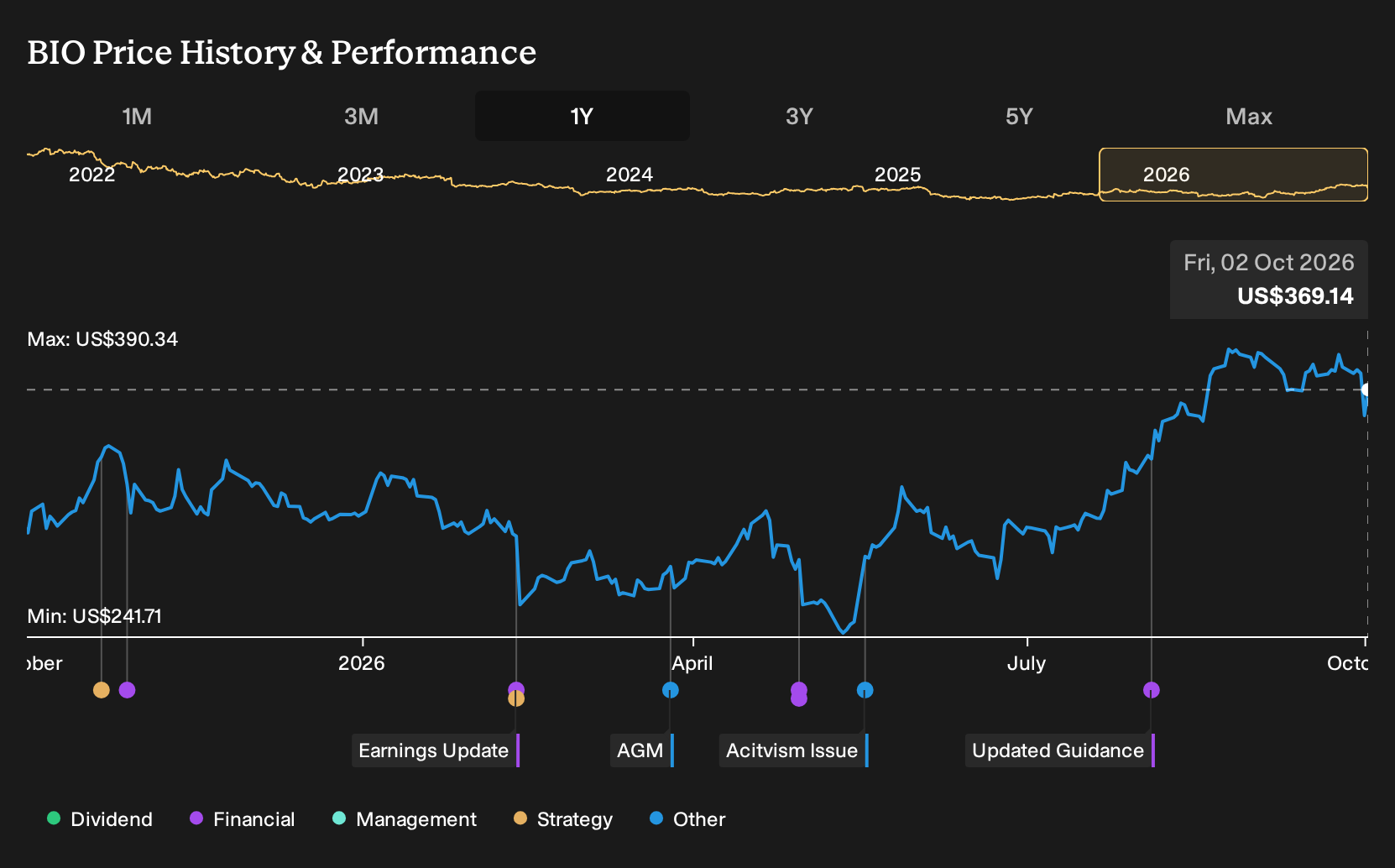Select the 1Y time range tab
Screen dimensions: 1395x868
coord(582,116)
